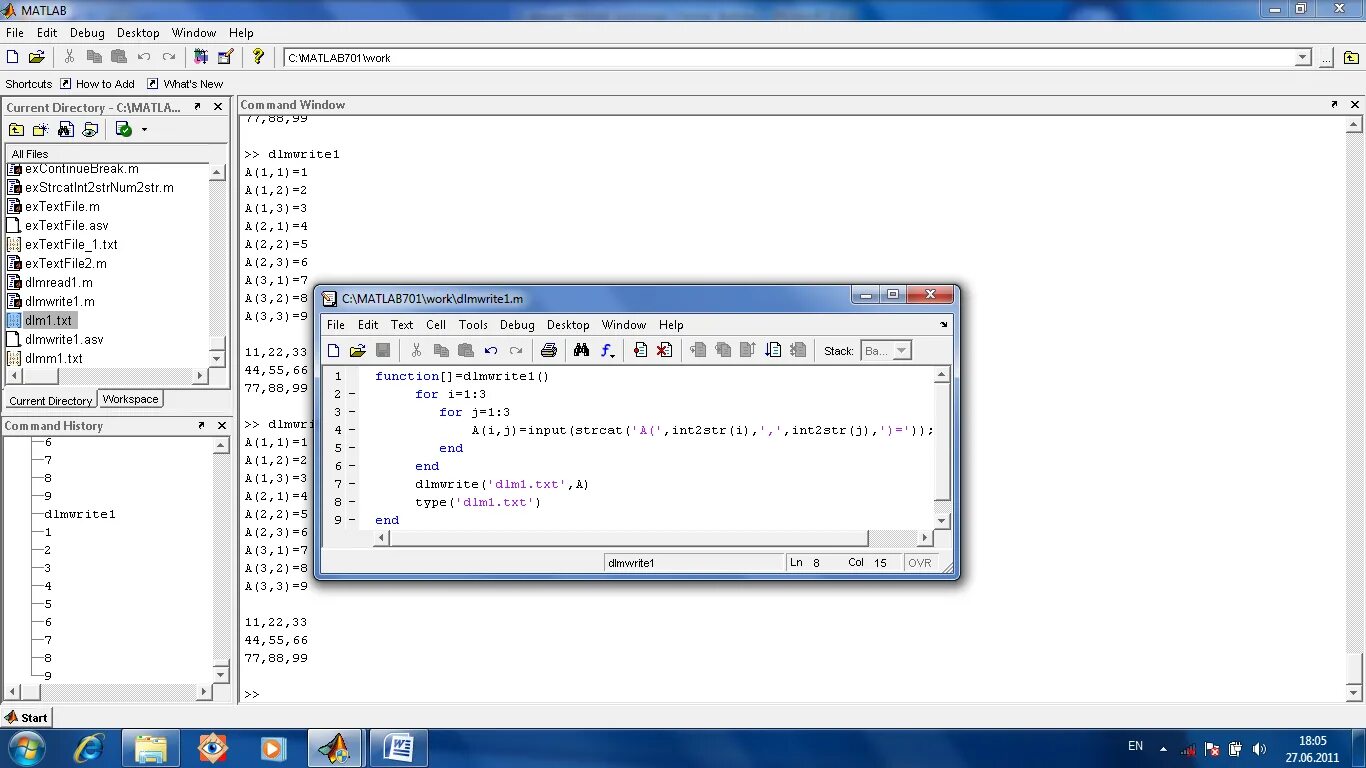Close the Current Directory panel
This screenshot has height=768, width=1366.
(x=218, y=106)
